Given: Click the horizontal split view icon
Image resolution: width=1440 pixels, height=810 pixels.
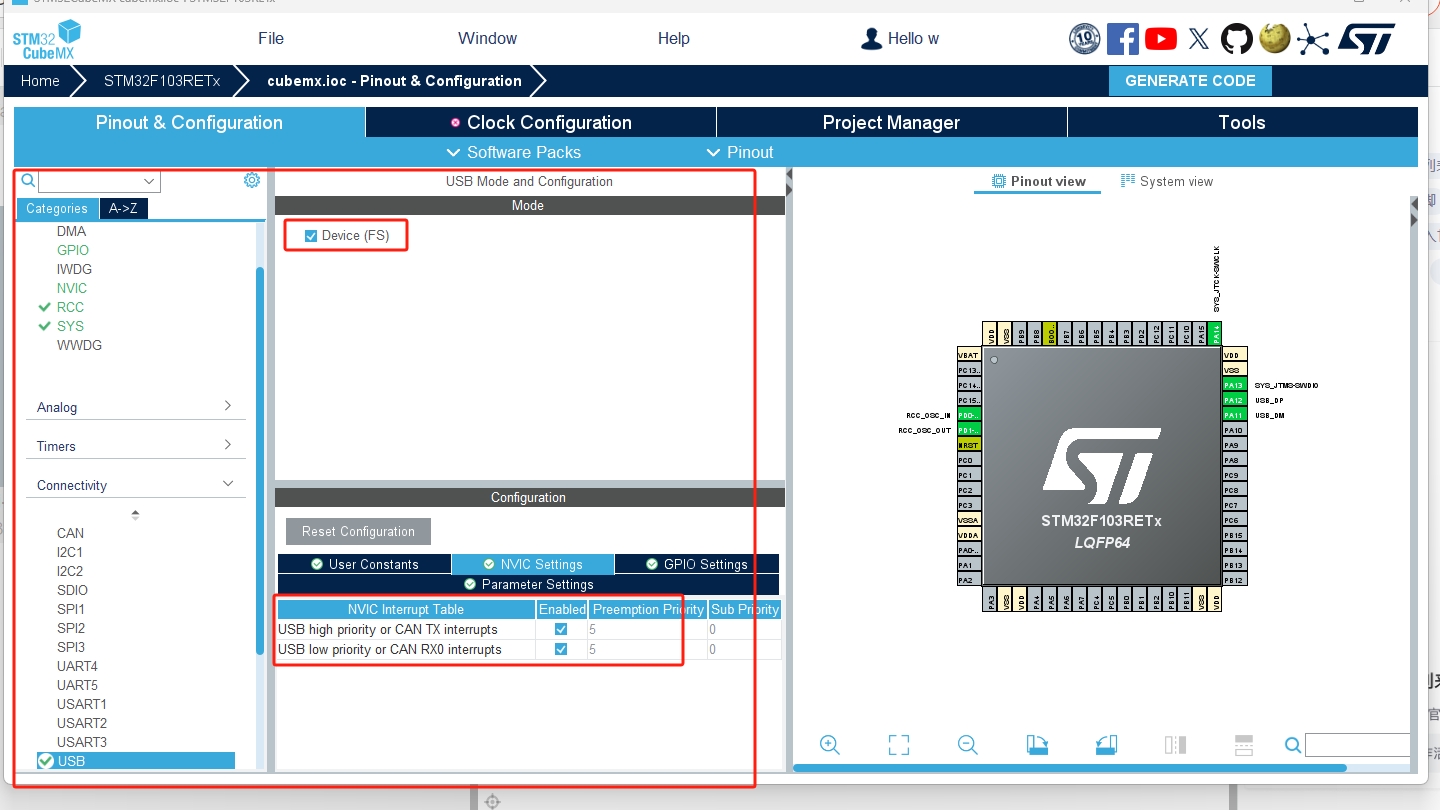Looking at the screenshot, I should 1244,744.
